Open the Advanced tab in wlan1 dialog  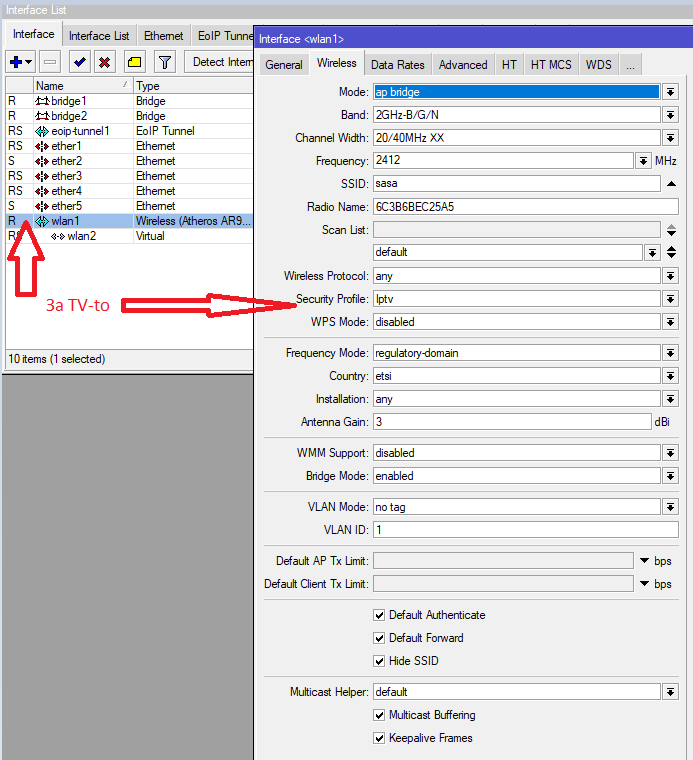[463, 64]
